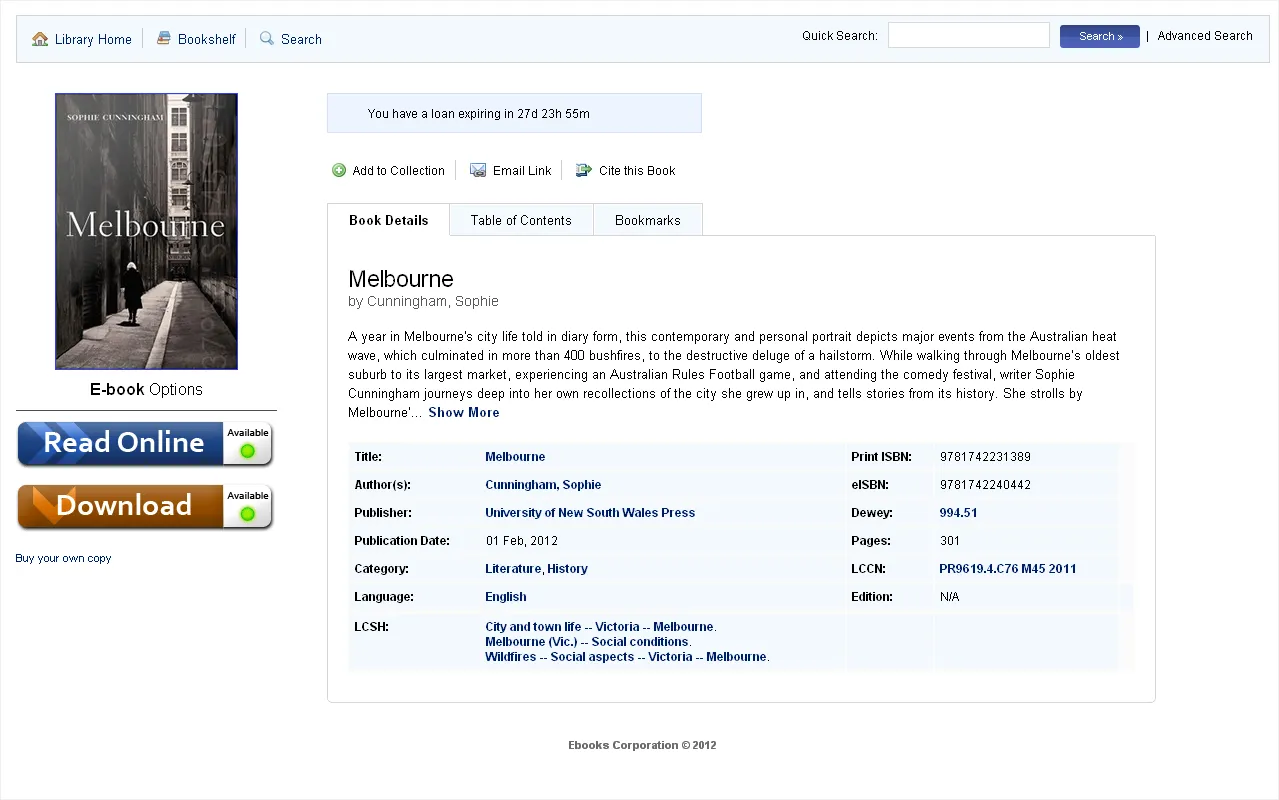This screenshot has height=800, width=1279.
Task: Open the Bookshelf via its book icon
Action: pos(163,37)
